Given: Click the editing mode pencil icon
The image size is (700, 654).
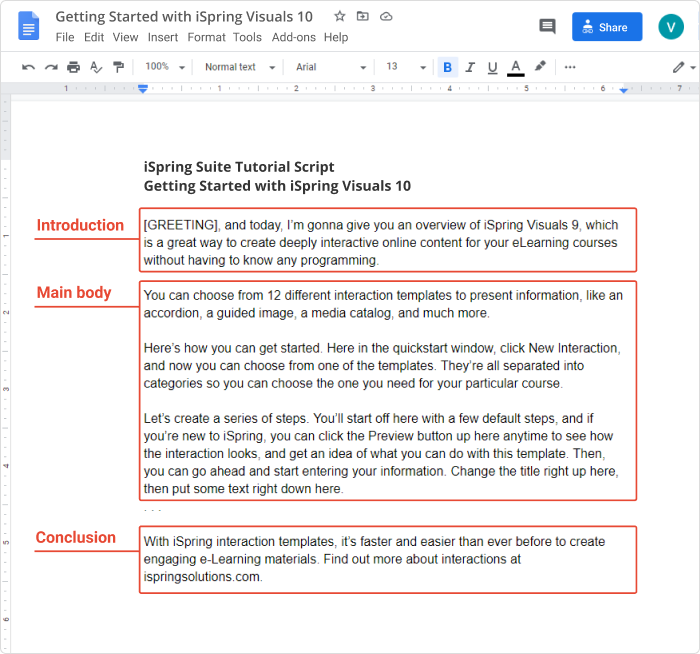Looking at the screenshot, I should 678,67.
